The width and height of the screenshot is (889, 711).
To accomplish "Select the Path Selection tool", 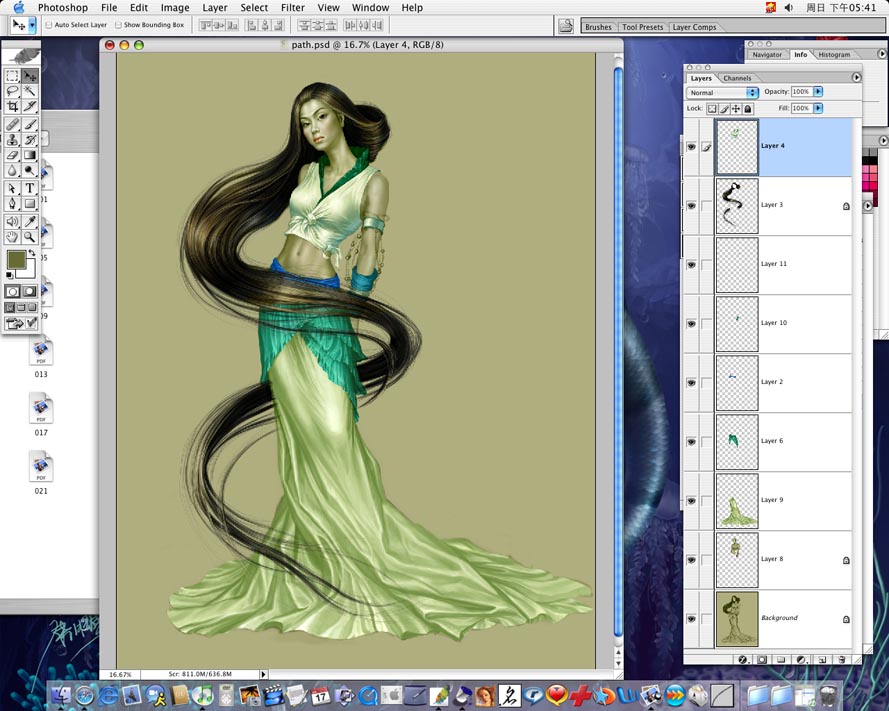I will point(12,188).
